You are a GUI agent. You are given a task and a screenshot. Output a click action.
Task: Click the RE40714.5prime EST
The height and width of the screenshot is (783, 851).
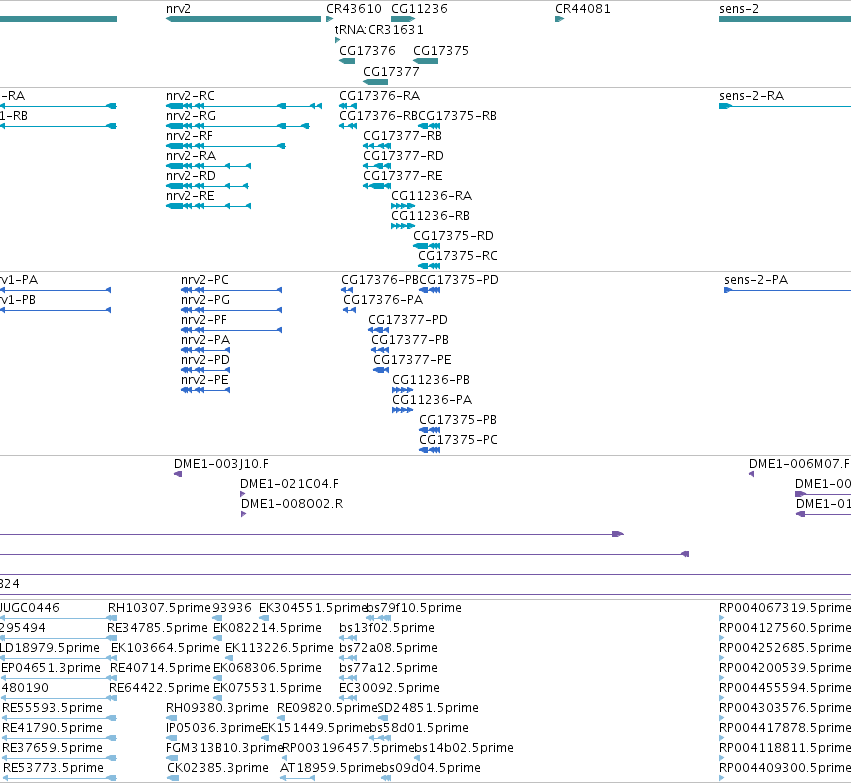coord(160,669)
